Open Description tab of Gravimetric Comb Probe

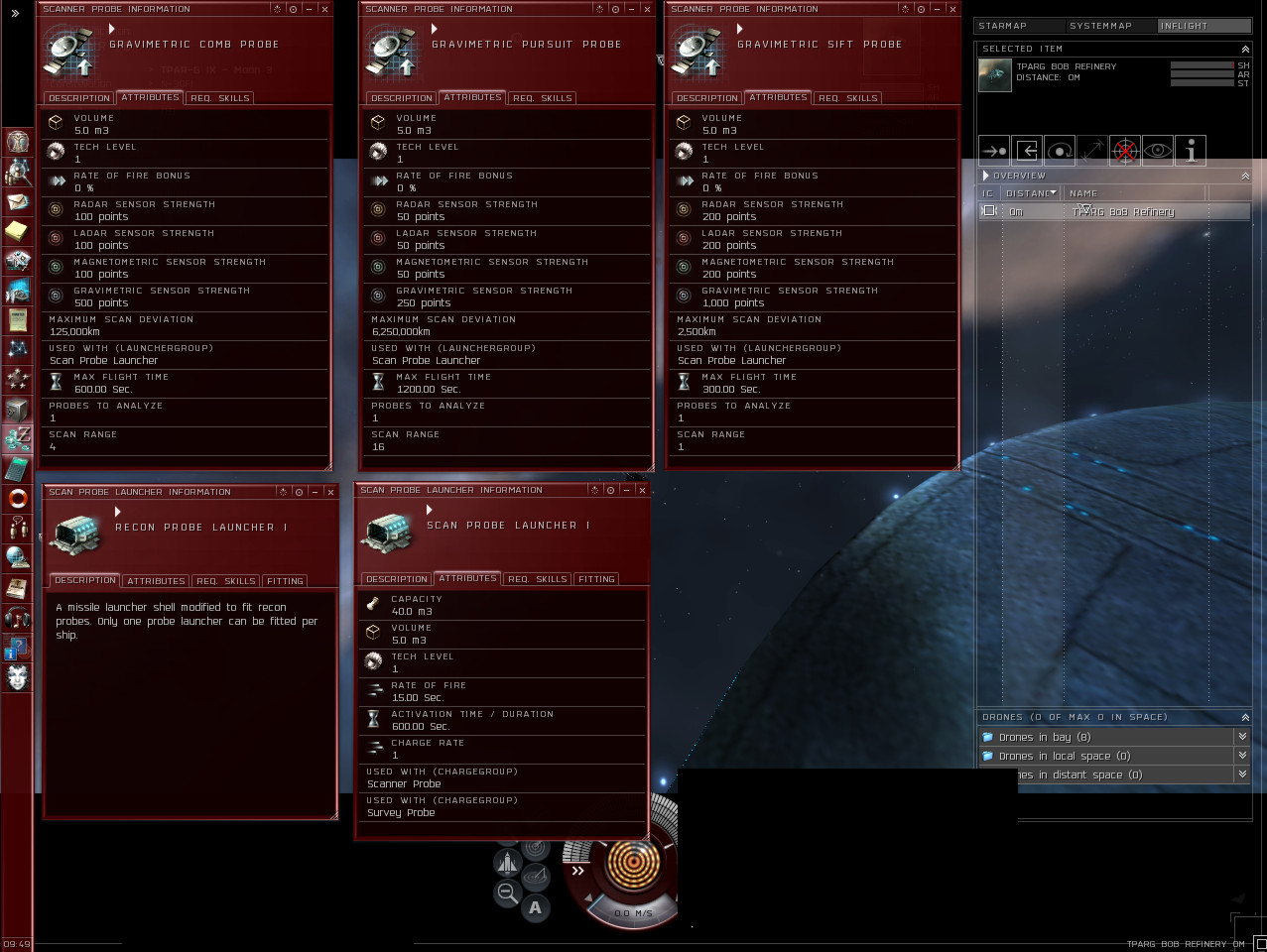[x=79, y=98]
